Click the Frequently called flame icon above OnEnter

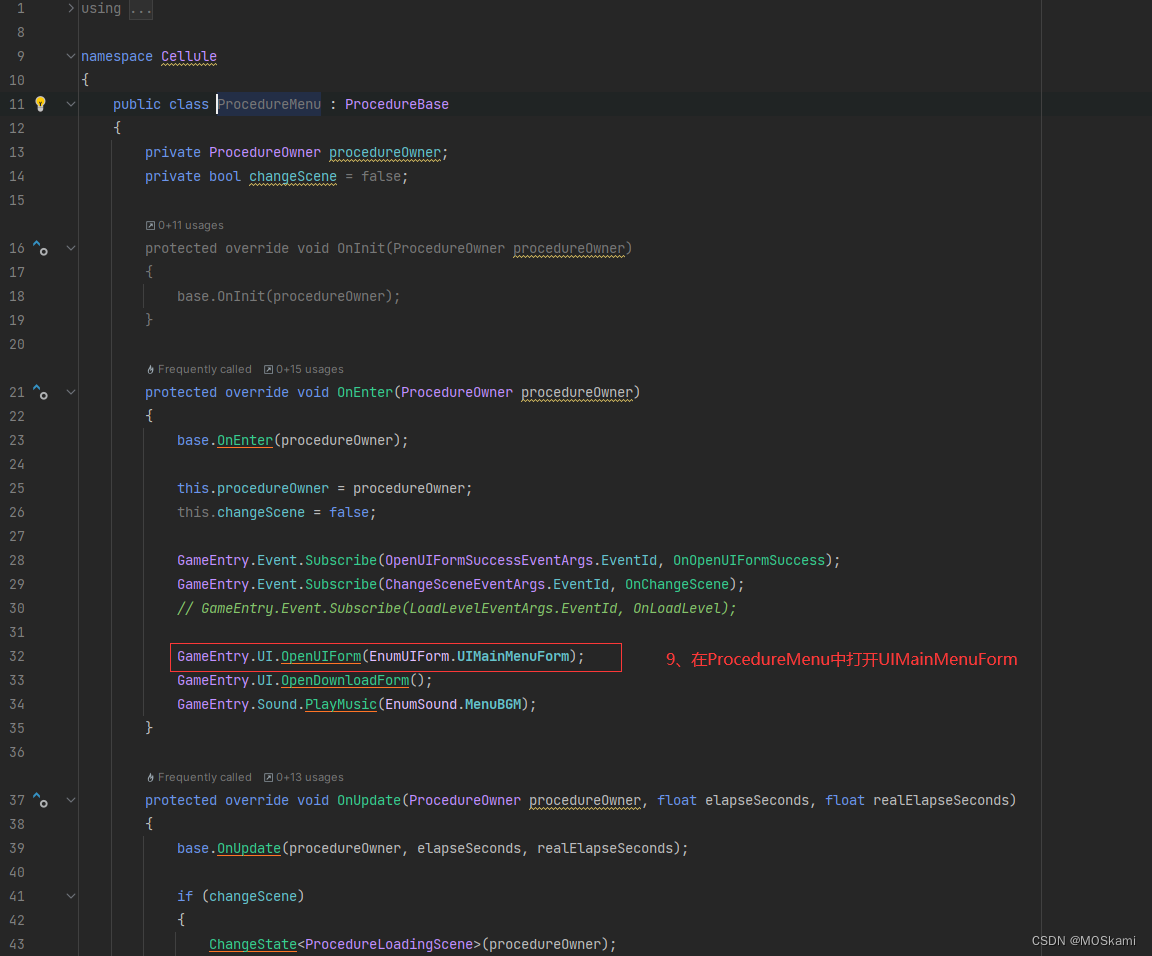click(149, 369)
